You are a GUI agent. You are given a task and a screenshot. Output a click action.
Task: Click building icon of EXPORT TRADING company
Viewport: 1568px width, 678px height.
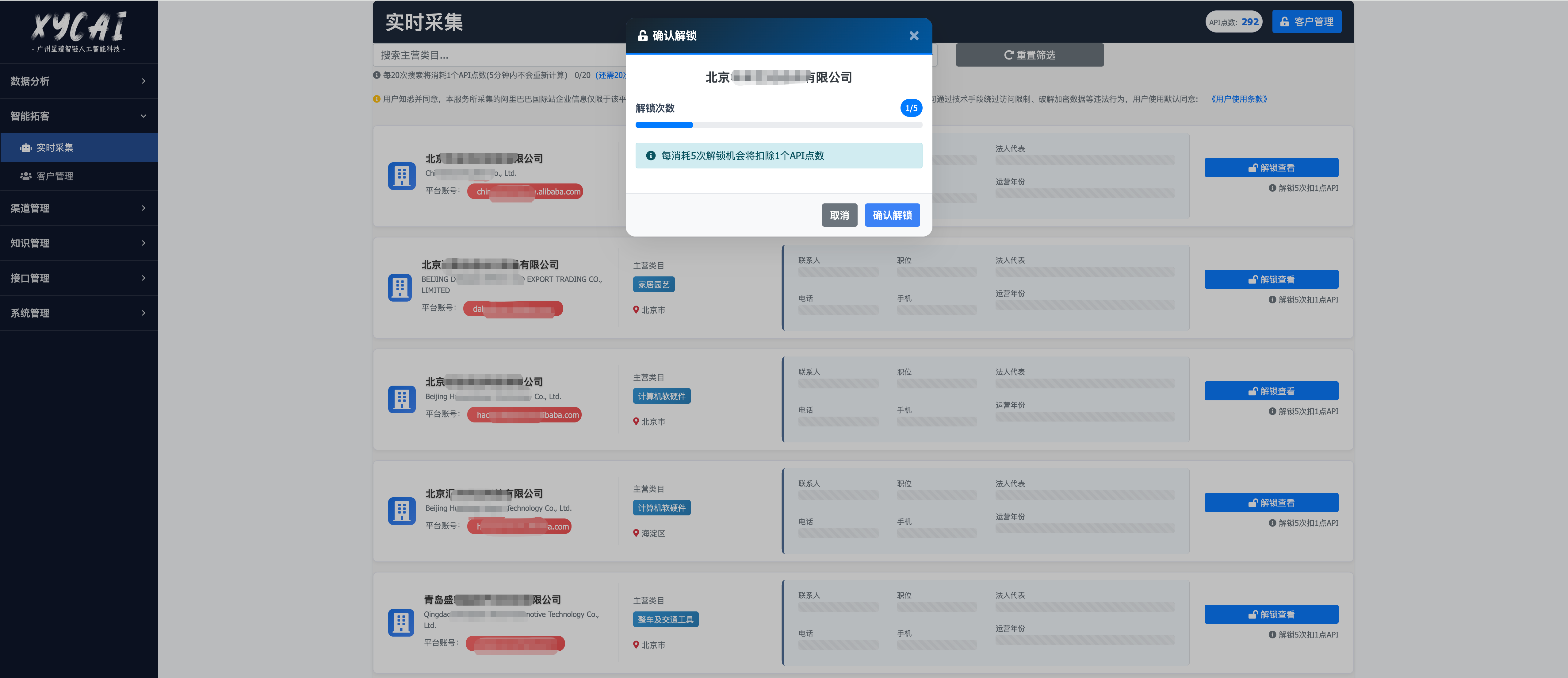pyautogui.click(x=400, y=287)
